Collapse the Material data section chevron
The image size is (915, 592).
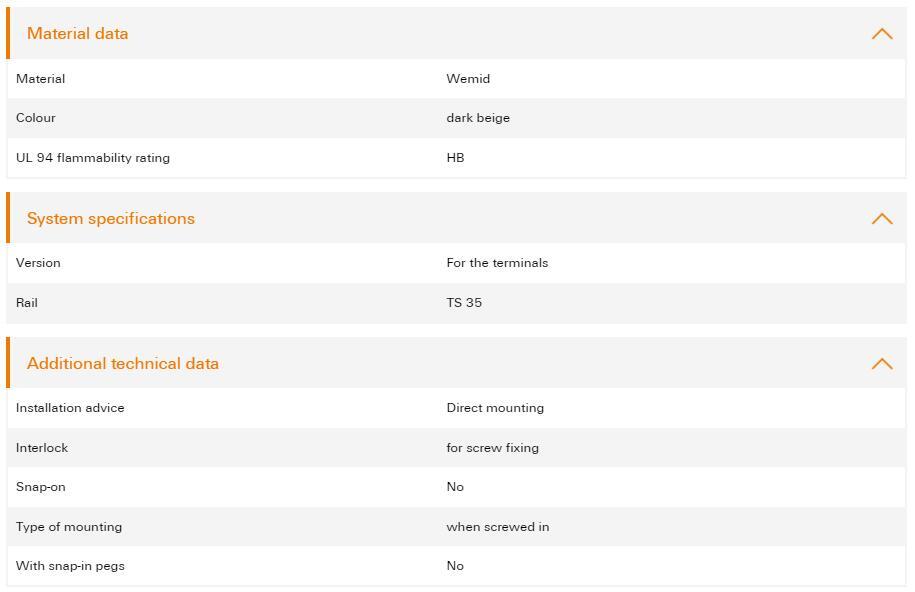click(881, 34)
